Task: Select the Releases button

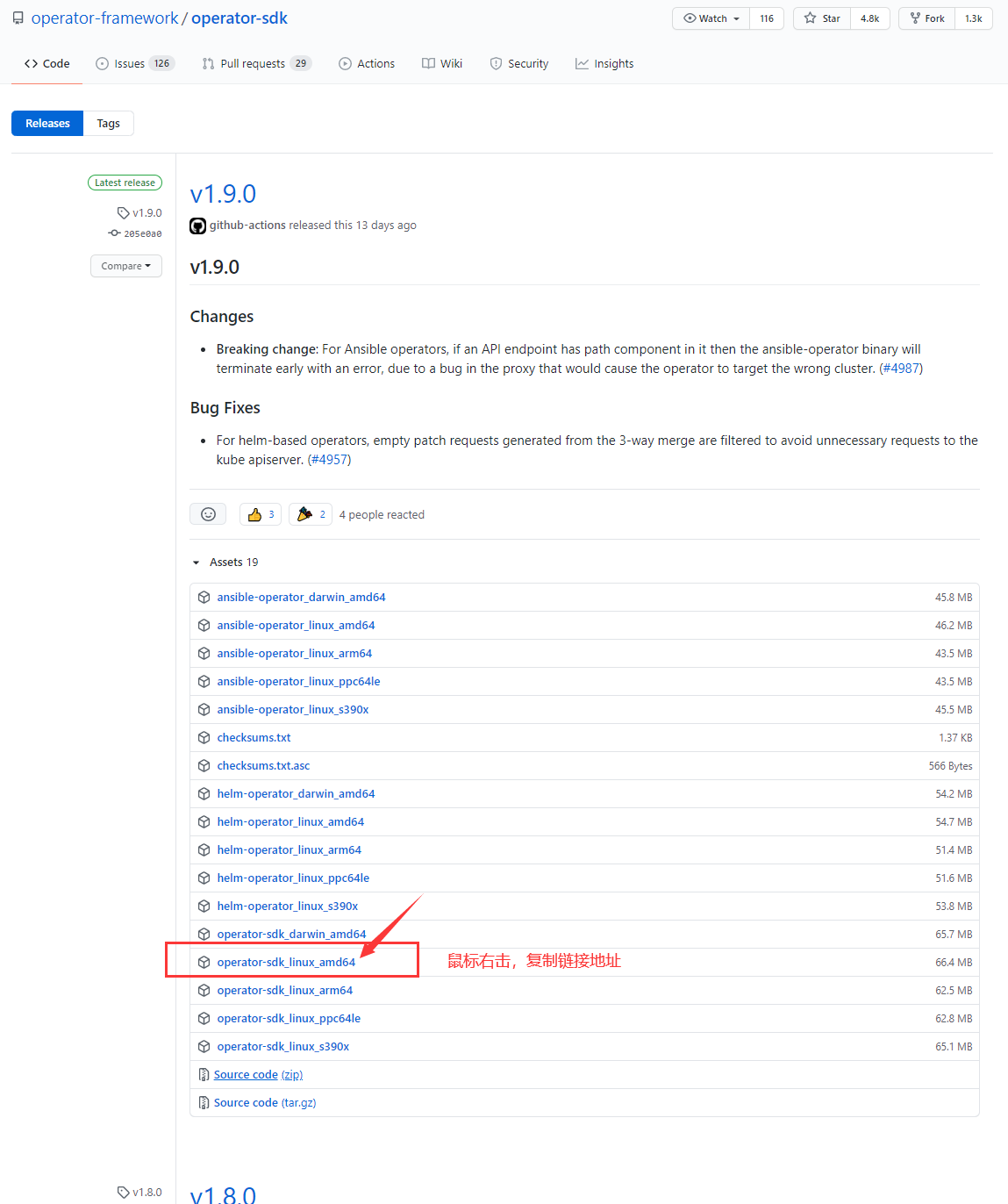Action: pos(47,123)
